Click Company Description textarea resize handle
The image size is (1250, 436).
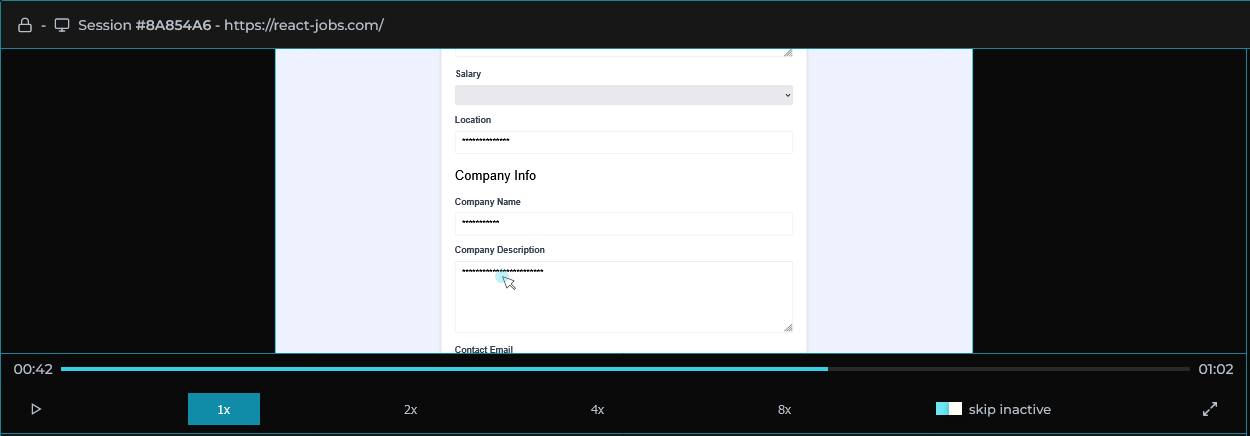pos(787,327)
